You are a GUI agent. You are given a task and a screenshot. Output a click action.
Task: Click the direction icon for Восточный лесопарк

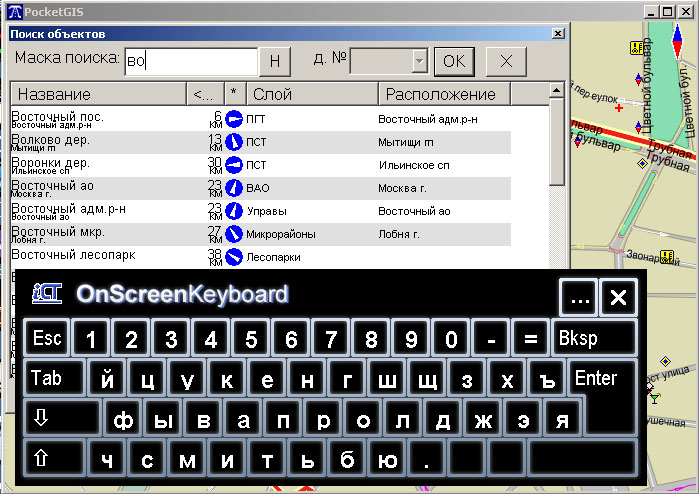tap(234, 257)
